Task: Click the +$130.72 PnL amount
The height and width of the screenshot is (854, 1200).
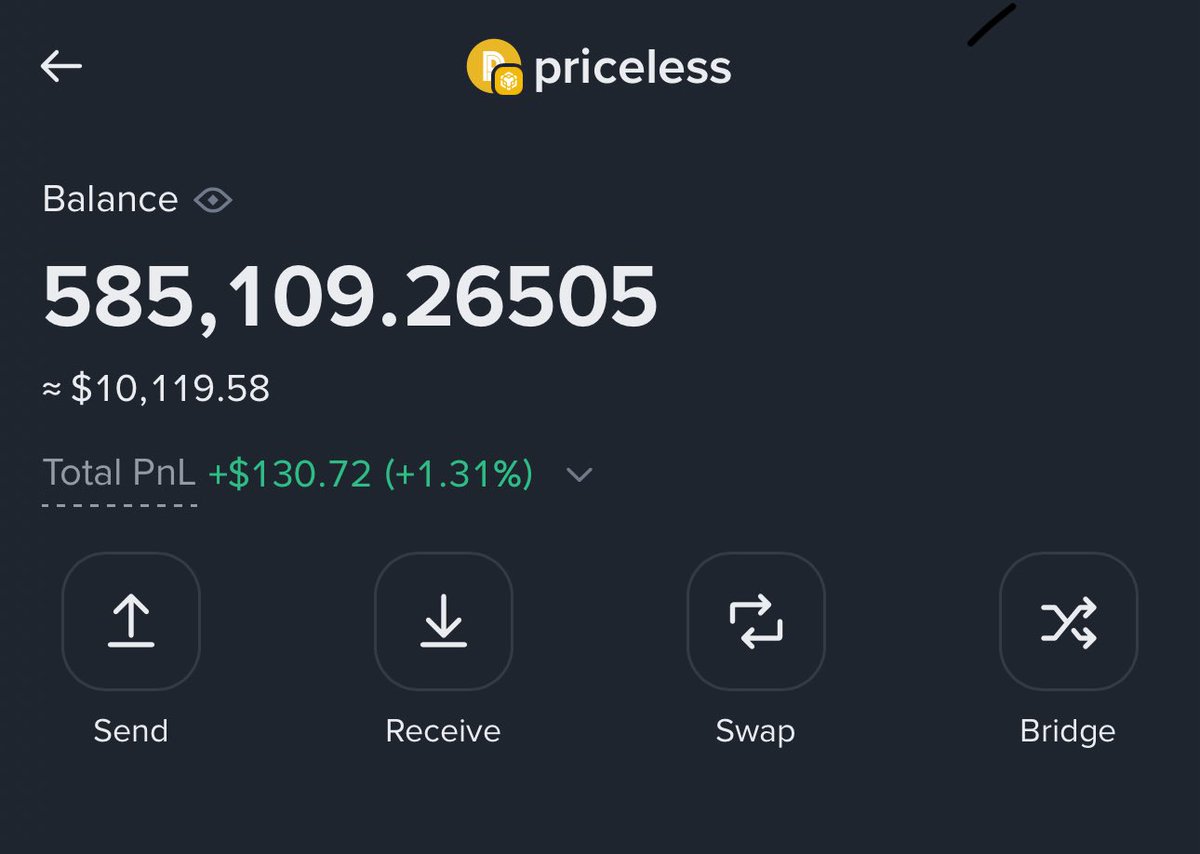Action: click(x=290, y=474)
